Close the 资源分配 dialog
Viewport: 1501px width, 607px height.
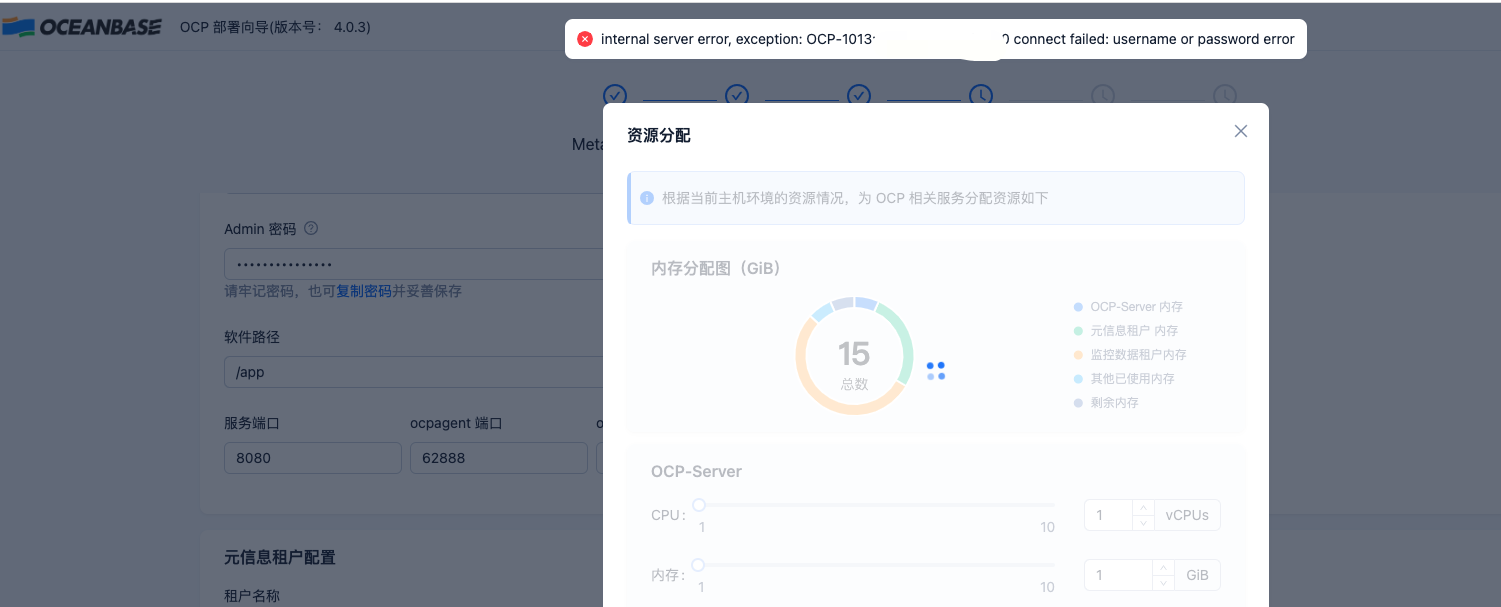coord(1241,131)
